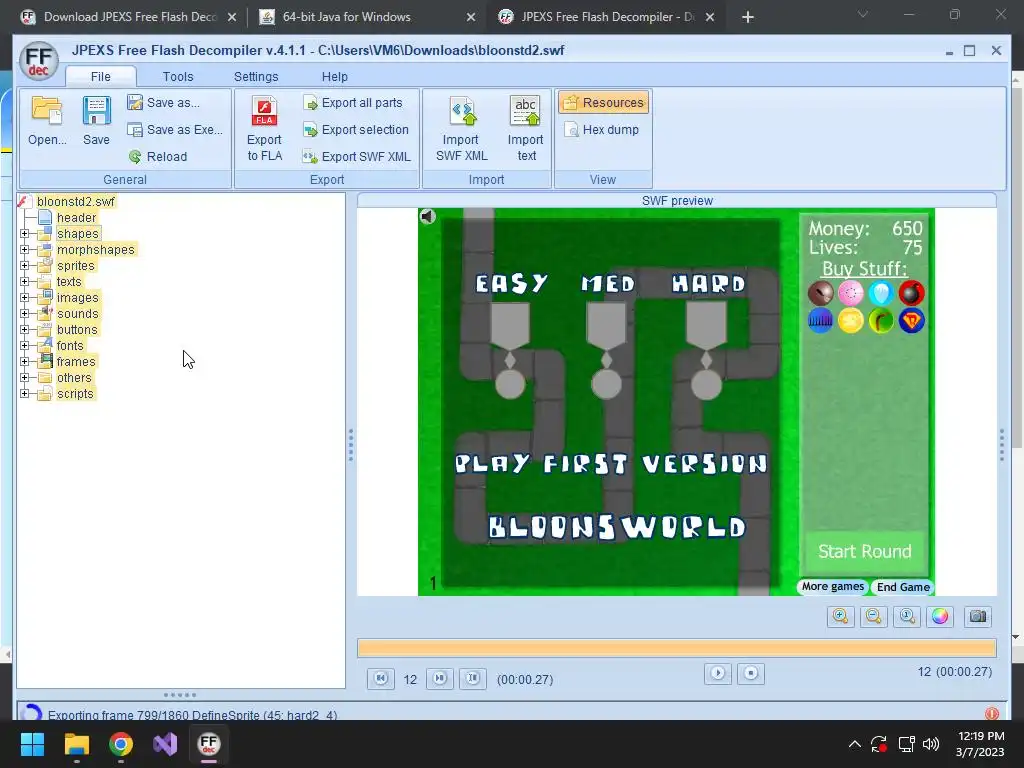This screenshot has height=768, width=1024.
Task: Select the scripts folder item
Action: [x=74, y=394]
